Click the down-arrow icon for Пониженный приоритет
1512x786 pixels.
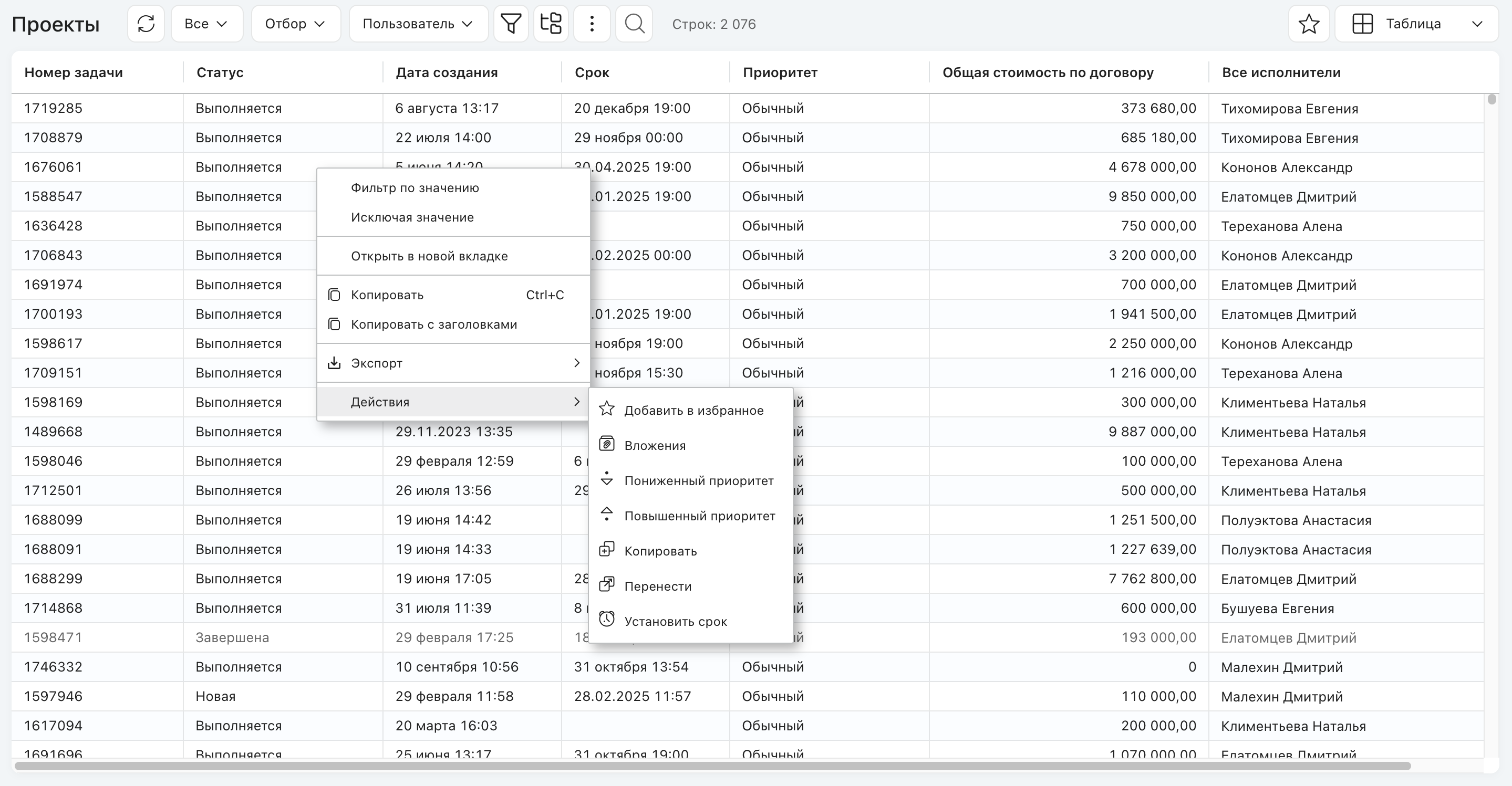pos(607,479)
